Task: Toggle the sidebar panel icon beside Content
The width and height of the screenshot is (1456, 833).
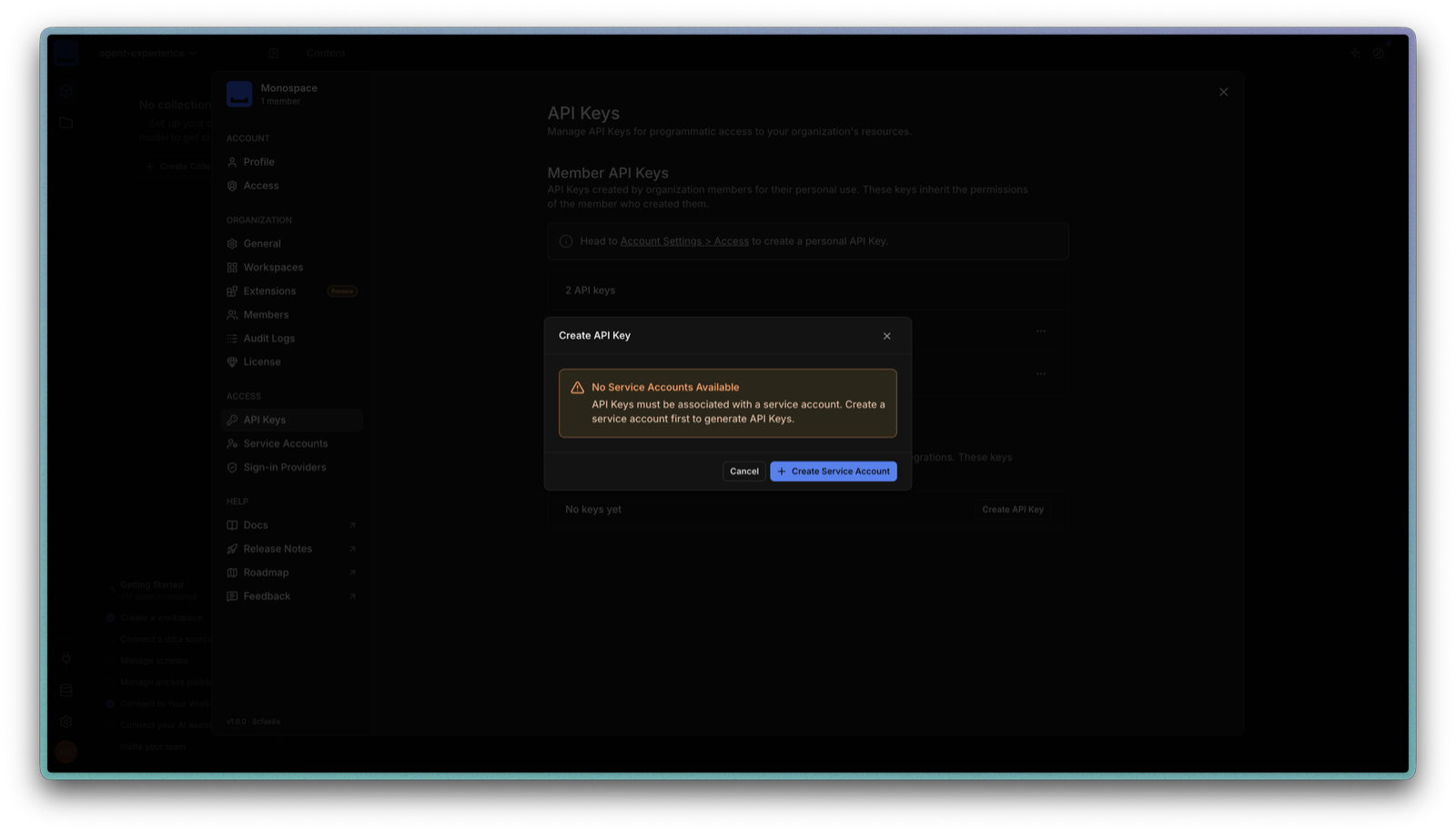Action: point(274,53)
